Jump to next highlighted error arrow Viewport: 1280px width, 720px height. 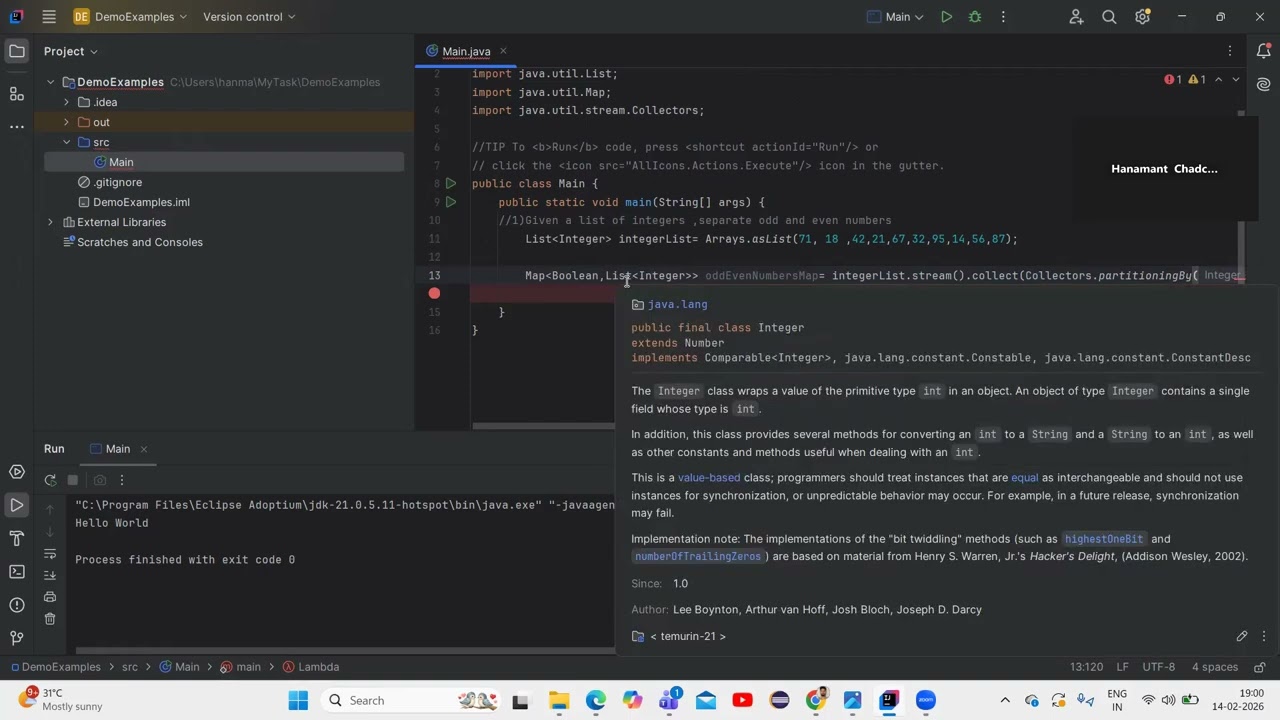1235,79
